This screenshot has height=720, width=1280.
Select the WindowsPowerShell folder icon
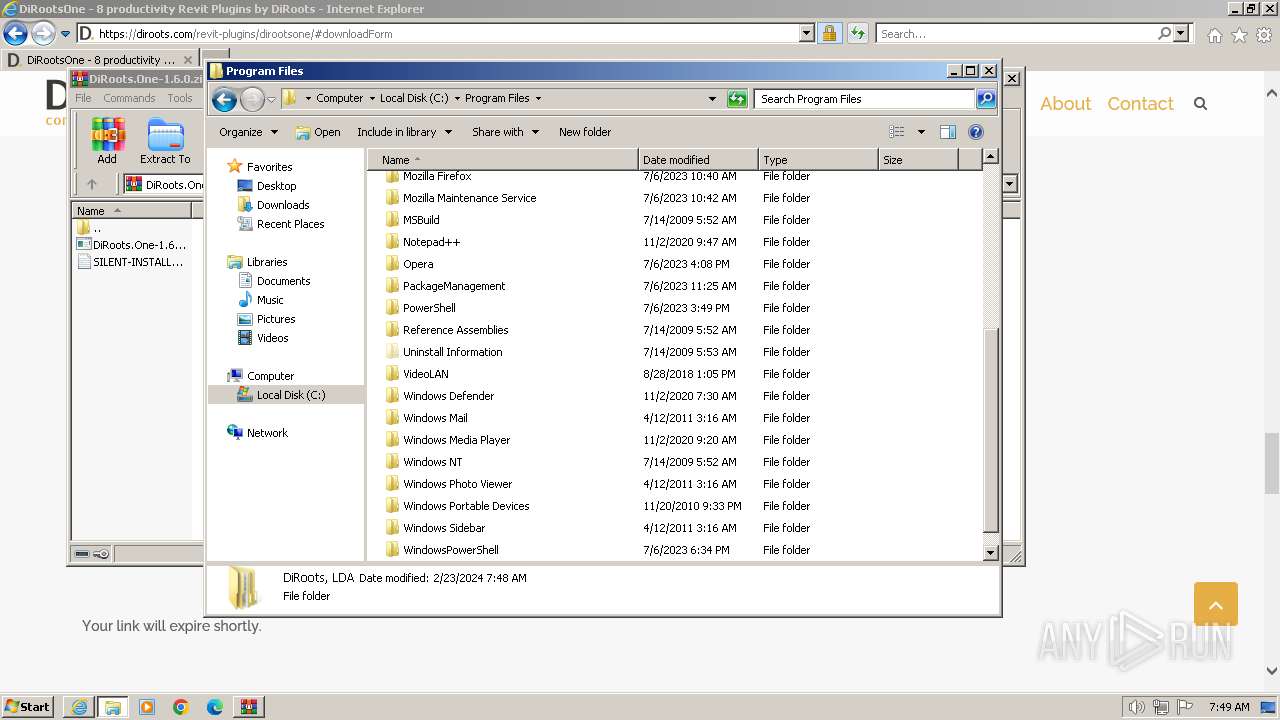click(x=392, y=550)
